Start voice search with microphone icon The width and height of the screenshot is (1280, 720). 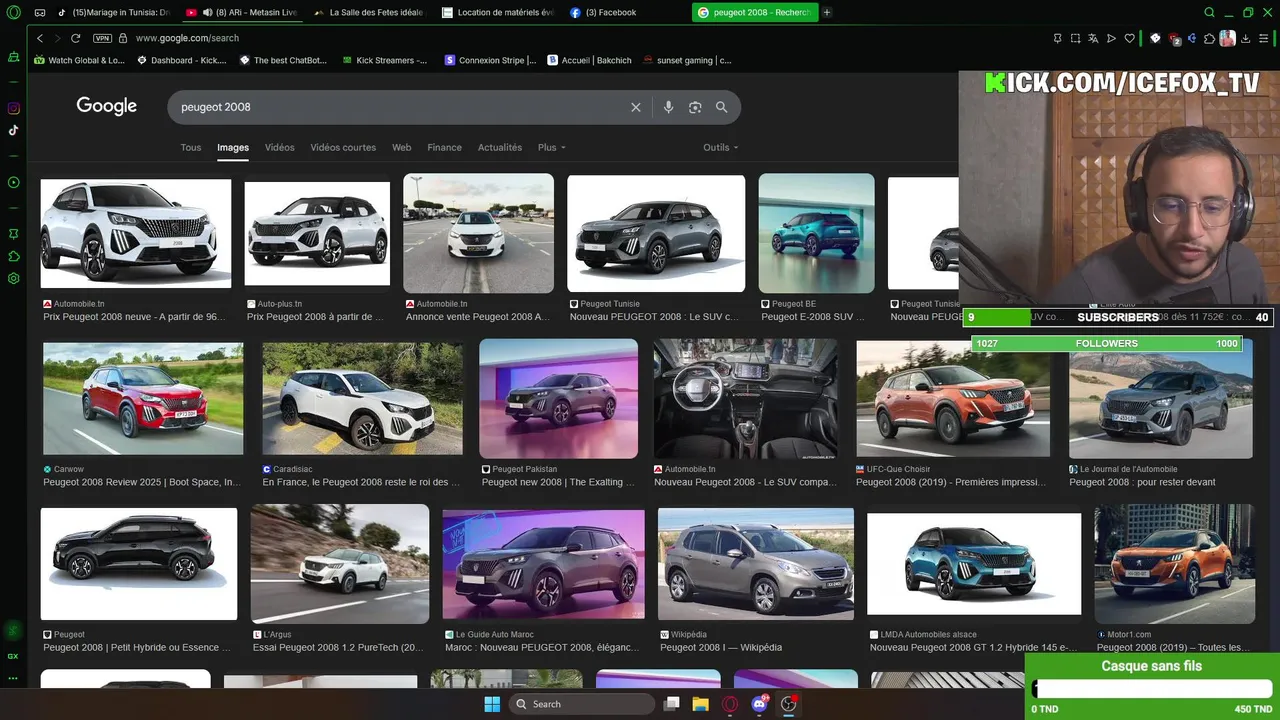(668, 107)
